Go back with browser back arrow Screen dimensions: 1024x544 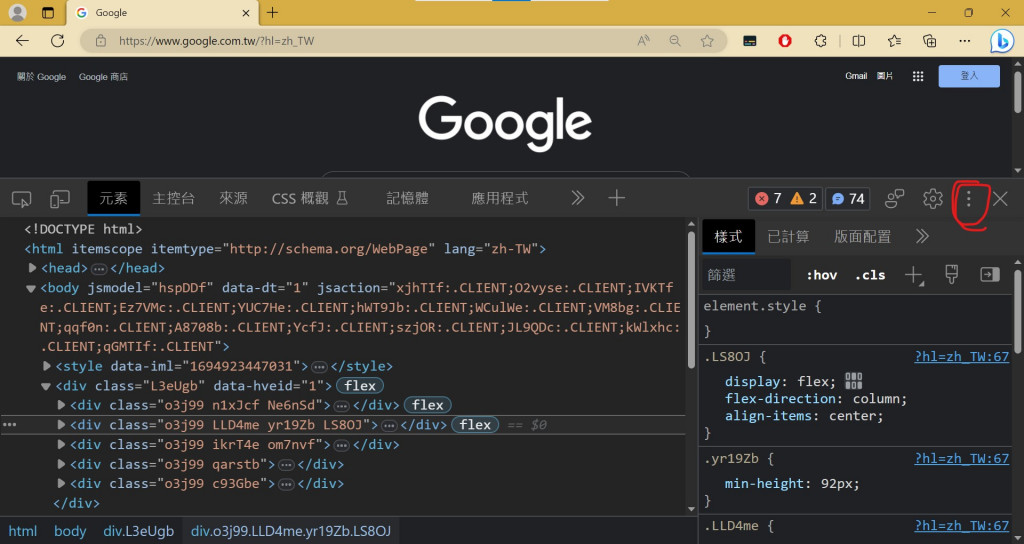[22, 40]
